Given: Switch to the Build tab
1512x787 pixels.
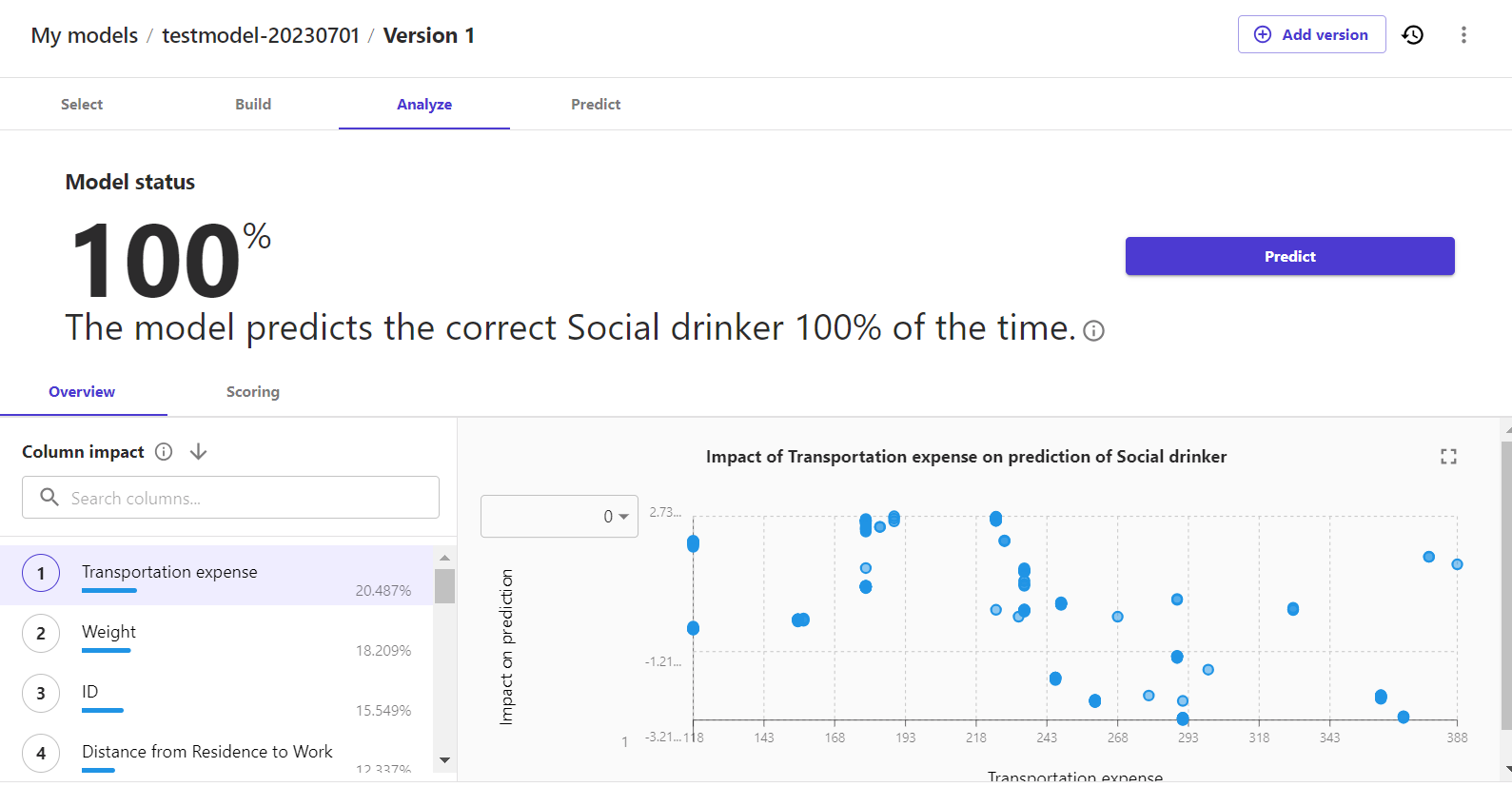Looking at the screenshot, I should 253,105.
